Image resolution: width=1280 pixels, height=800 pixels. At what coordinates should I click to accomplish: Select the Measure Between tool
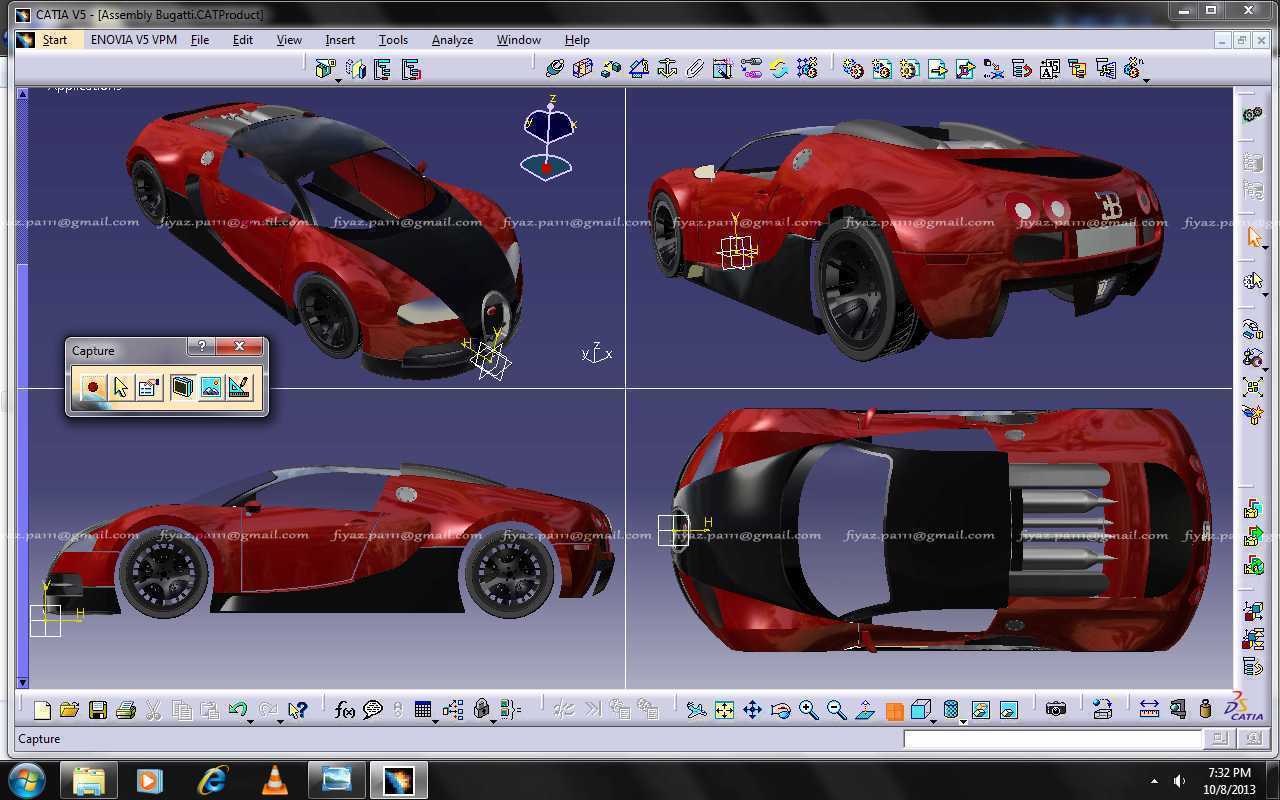coord(1149,710)
